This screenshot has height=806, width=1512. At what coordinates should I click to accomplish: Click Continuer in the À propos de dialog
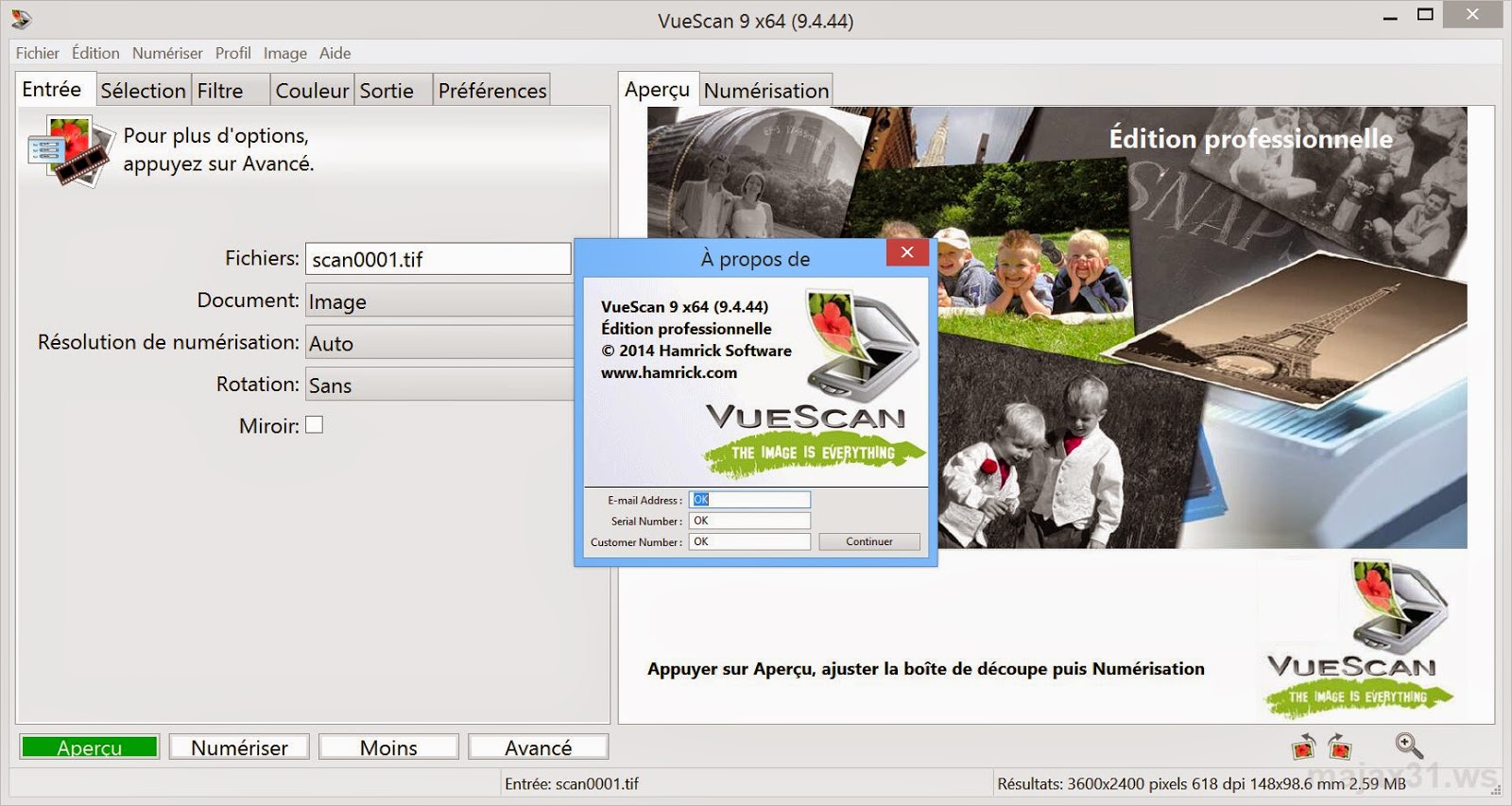(x=869, y=541)
